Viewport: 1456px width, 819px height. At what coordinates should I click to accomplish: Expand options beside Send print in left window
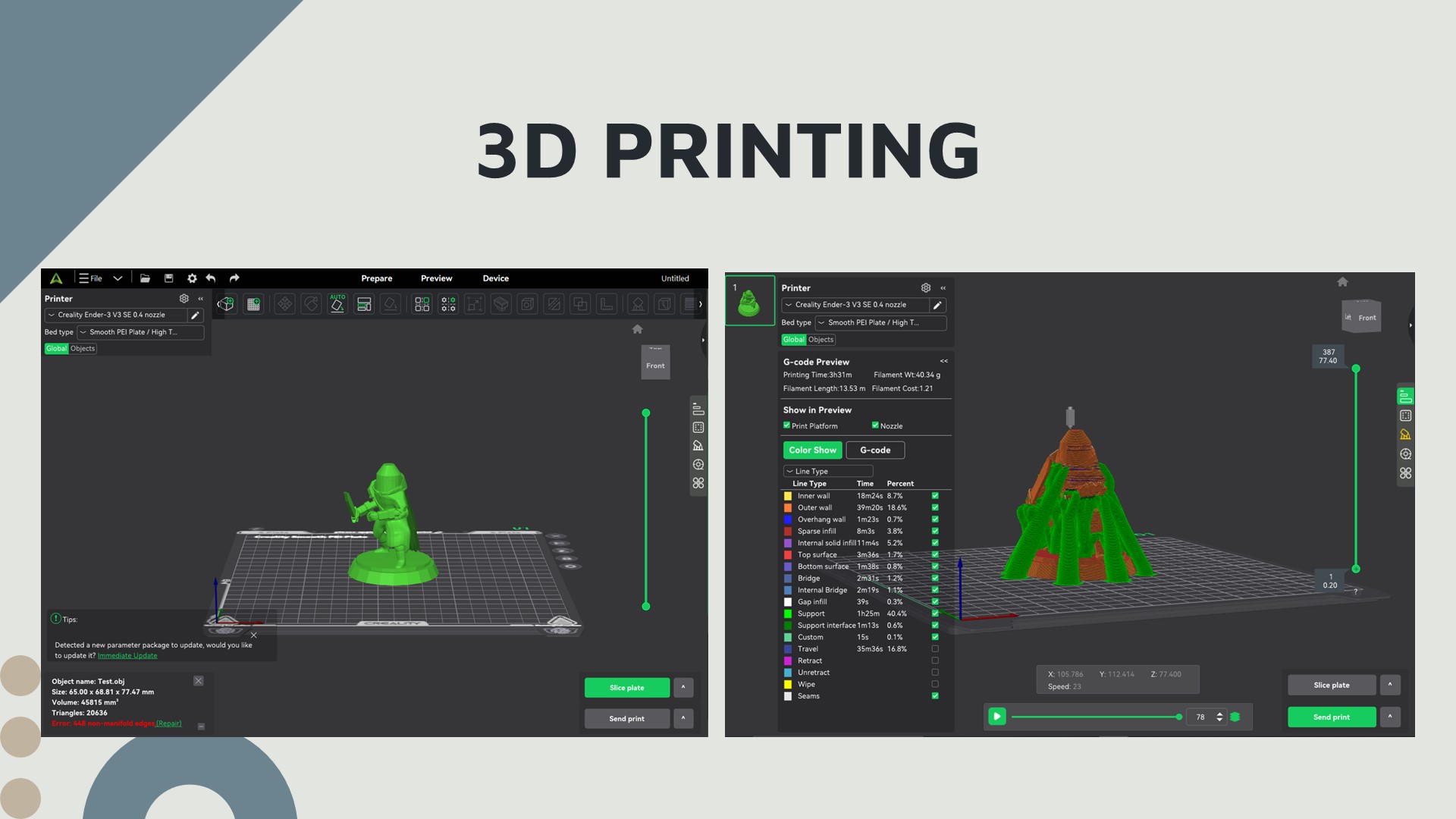(683, 719)
